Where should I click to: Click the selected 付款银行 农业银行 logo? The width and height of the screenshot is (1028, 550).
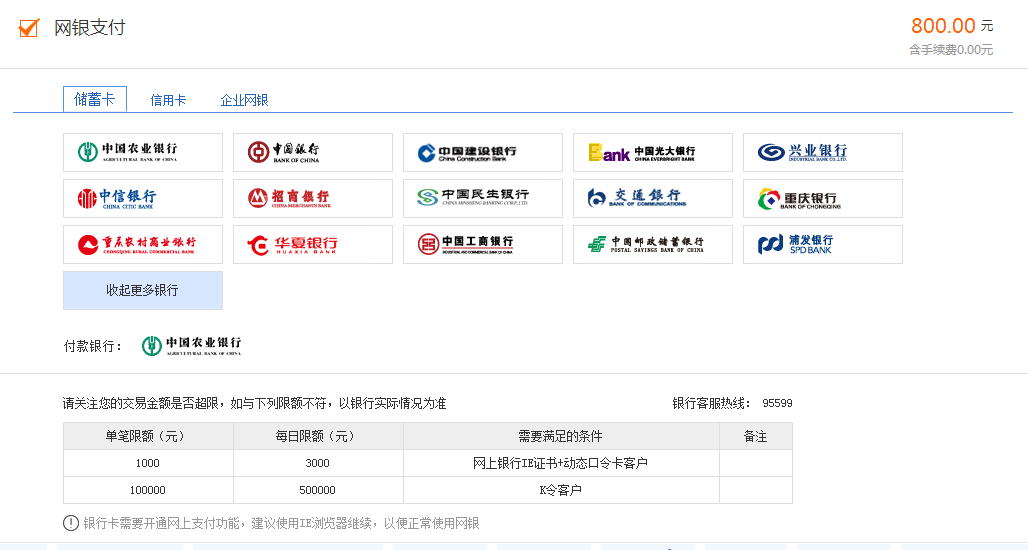192,345
